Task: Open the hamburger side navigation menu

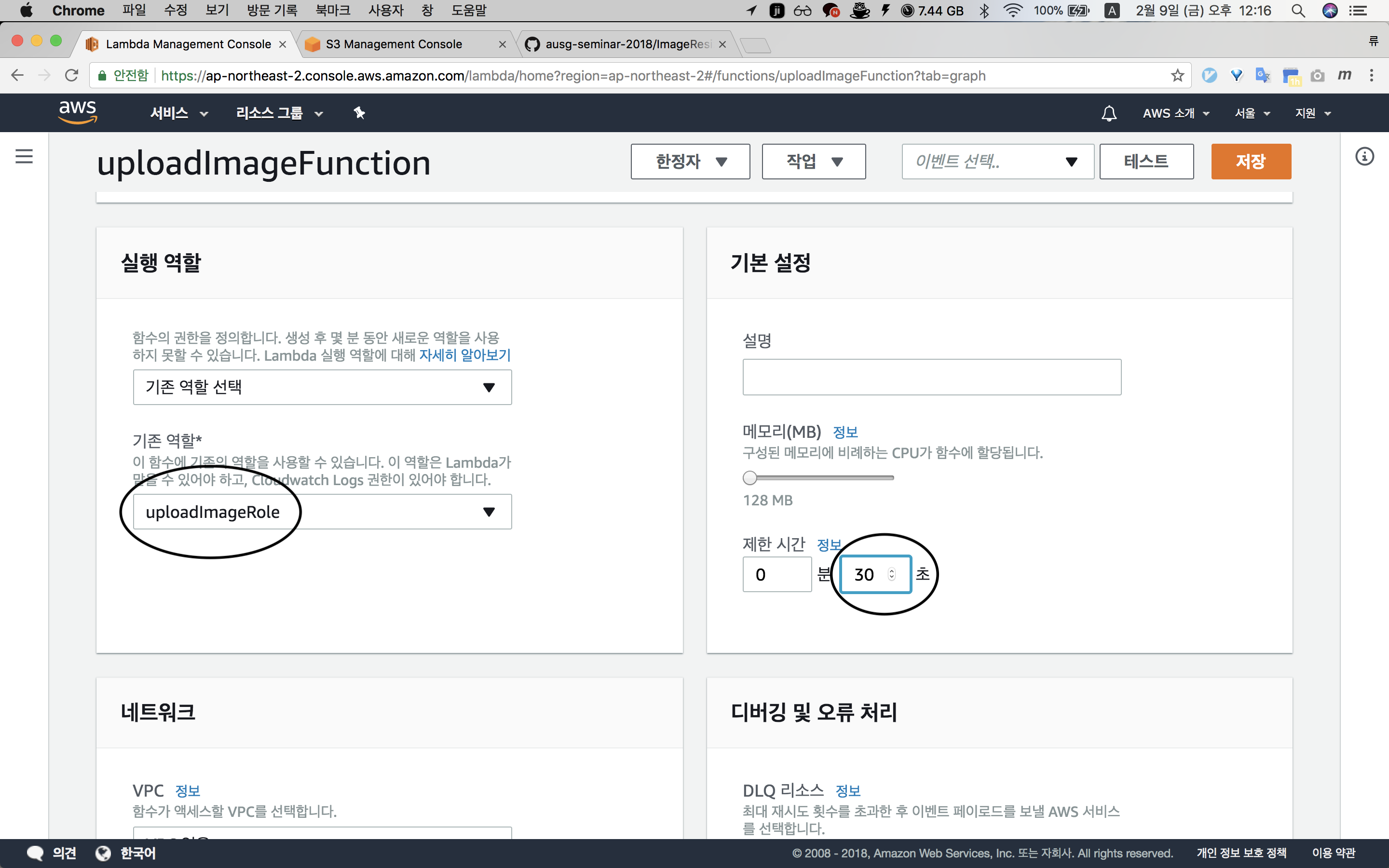Action: pos(24,156)
